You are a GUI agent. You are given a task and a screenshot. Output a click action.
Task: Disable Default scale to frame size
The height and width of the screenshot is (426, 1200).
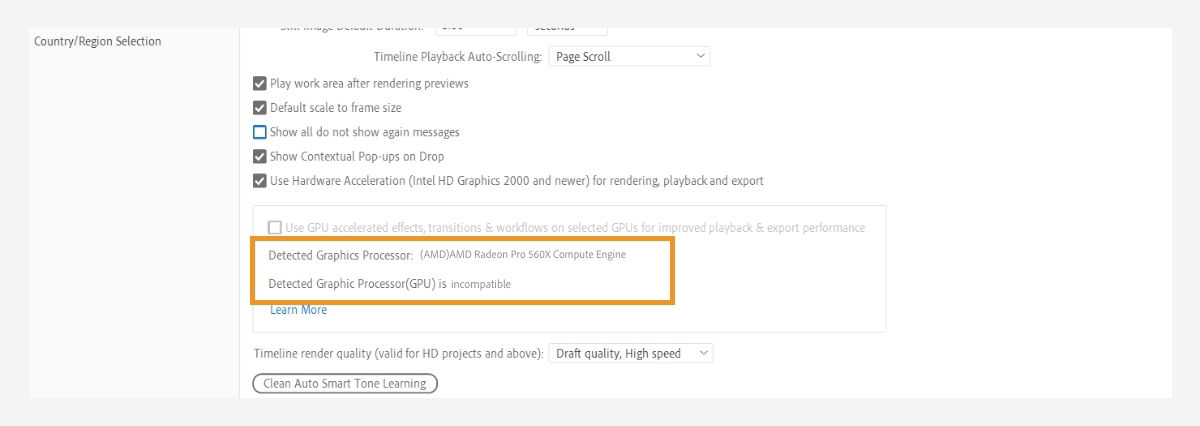(260, 108)
